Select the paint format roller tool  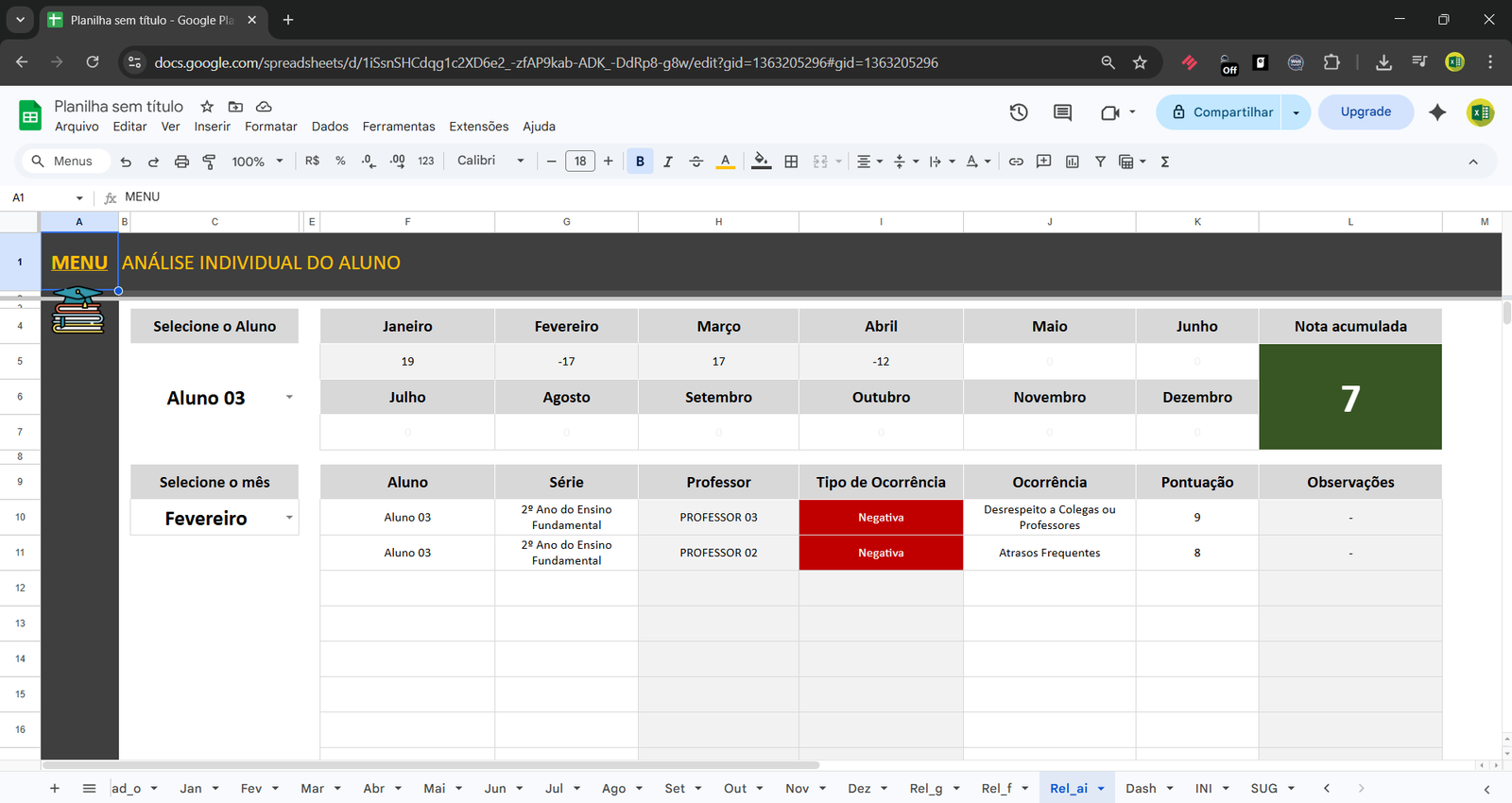210,162
